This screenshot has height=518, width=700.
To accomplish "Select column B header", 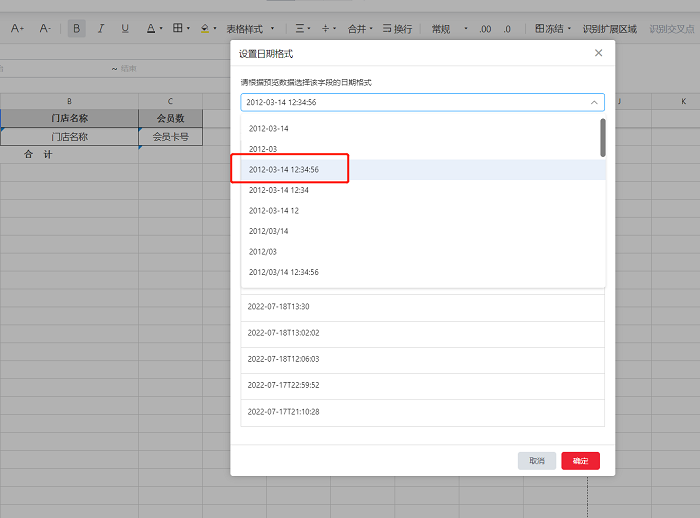I will point(69,101).
